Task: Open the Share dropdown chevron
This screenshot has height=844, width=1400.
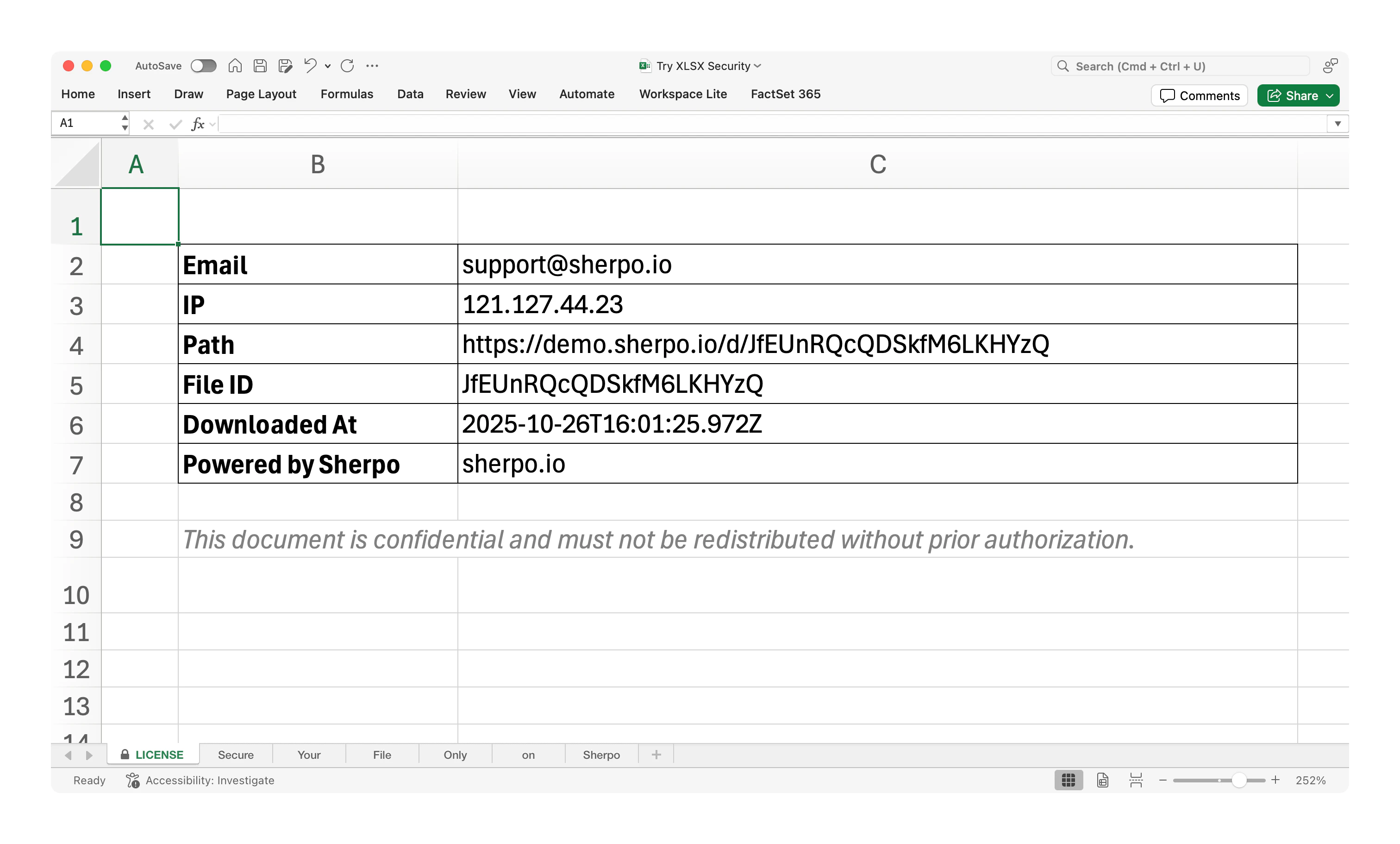Action: coord(1330,95)
